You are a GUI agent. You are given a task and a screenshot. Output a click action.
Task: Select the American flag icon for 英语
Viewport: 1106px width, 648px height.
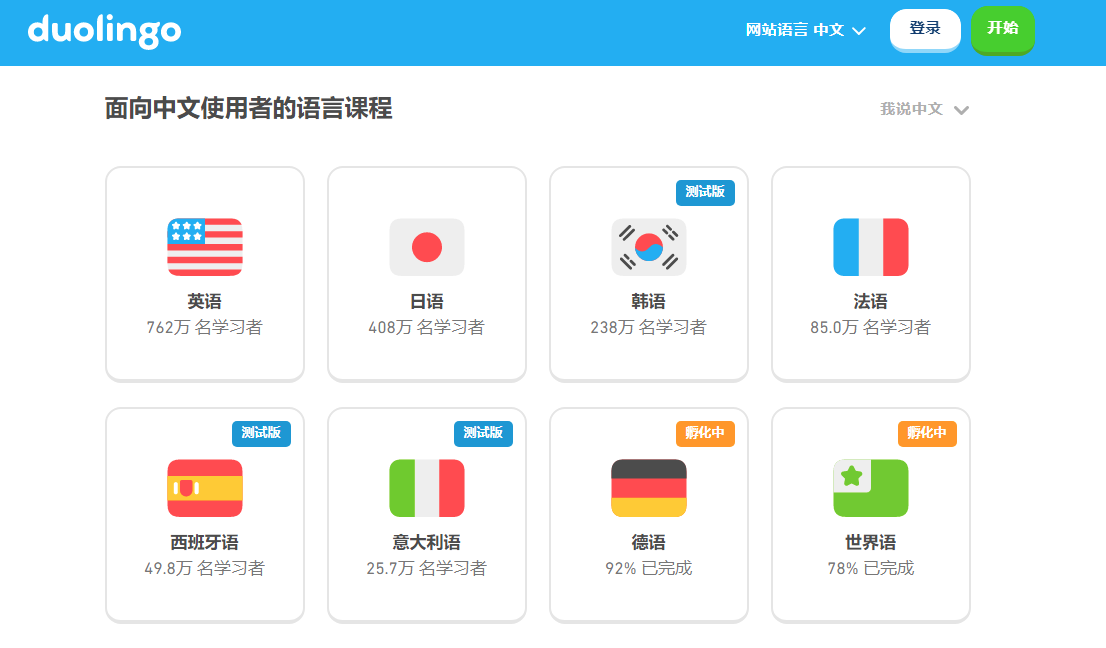pos(205,247)
